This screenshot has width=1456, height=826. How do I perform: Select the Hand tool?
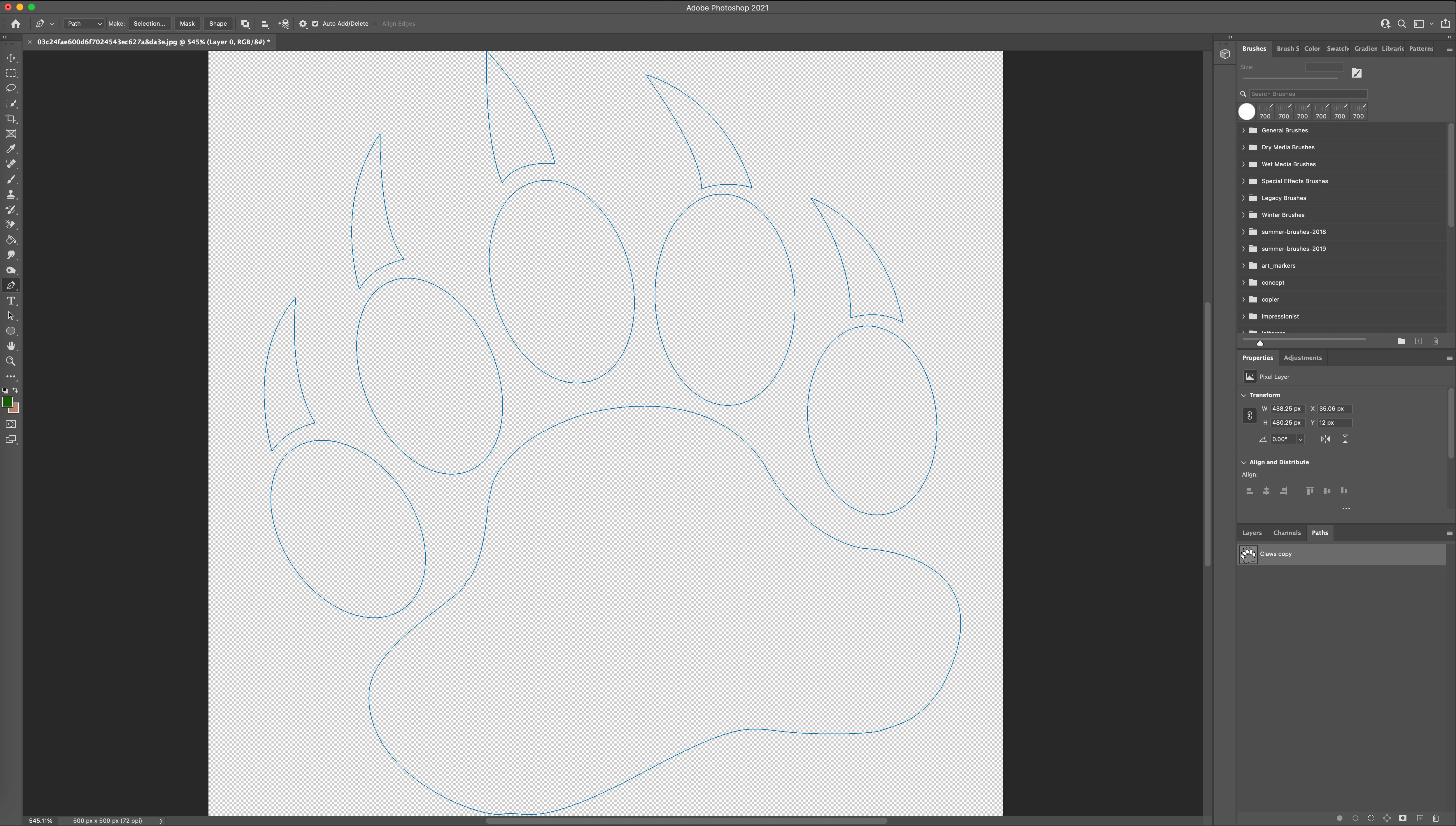[11, 346]
